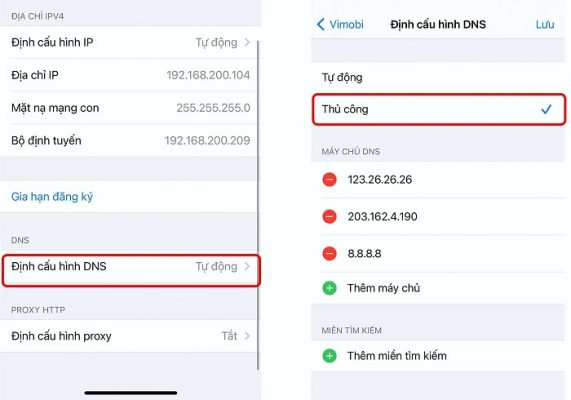Select the Thủ công DNS option
Viewport: 571px width, 400px height.
(439, 109)
